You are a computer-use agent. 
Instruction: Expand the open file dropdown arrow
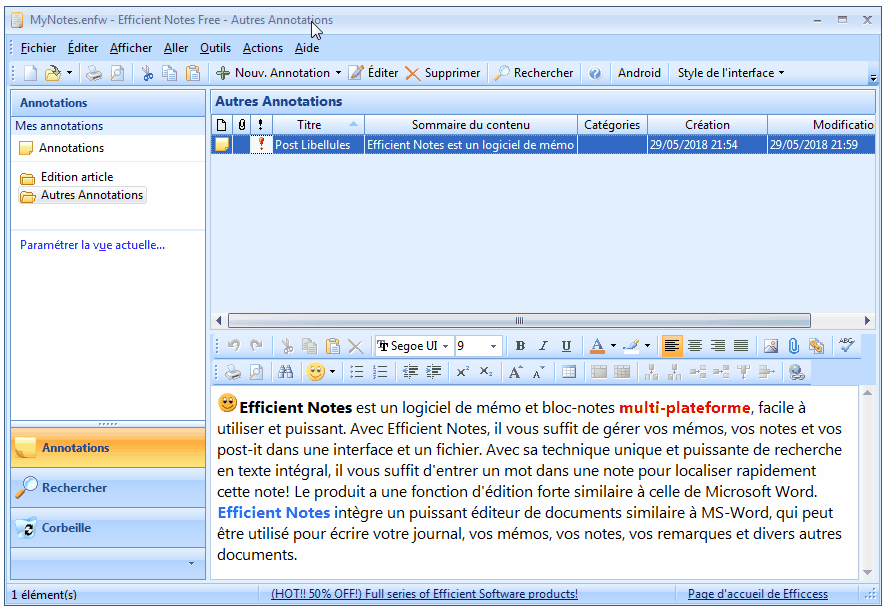69,73
